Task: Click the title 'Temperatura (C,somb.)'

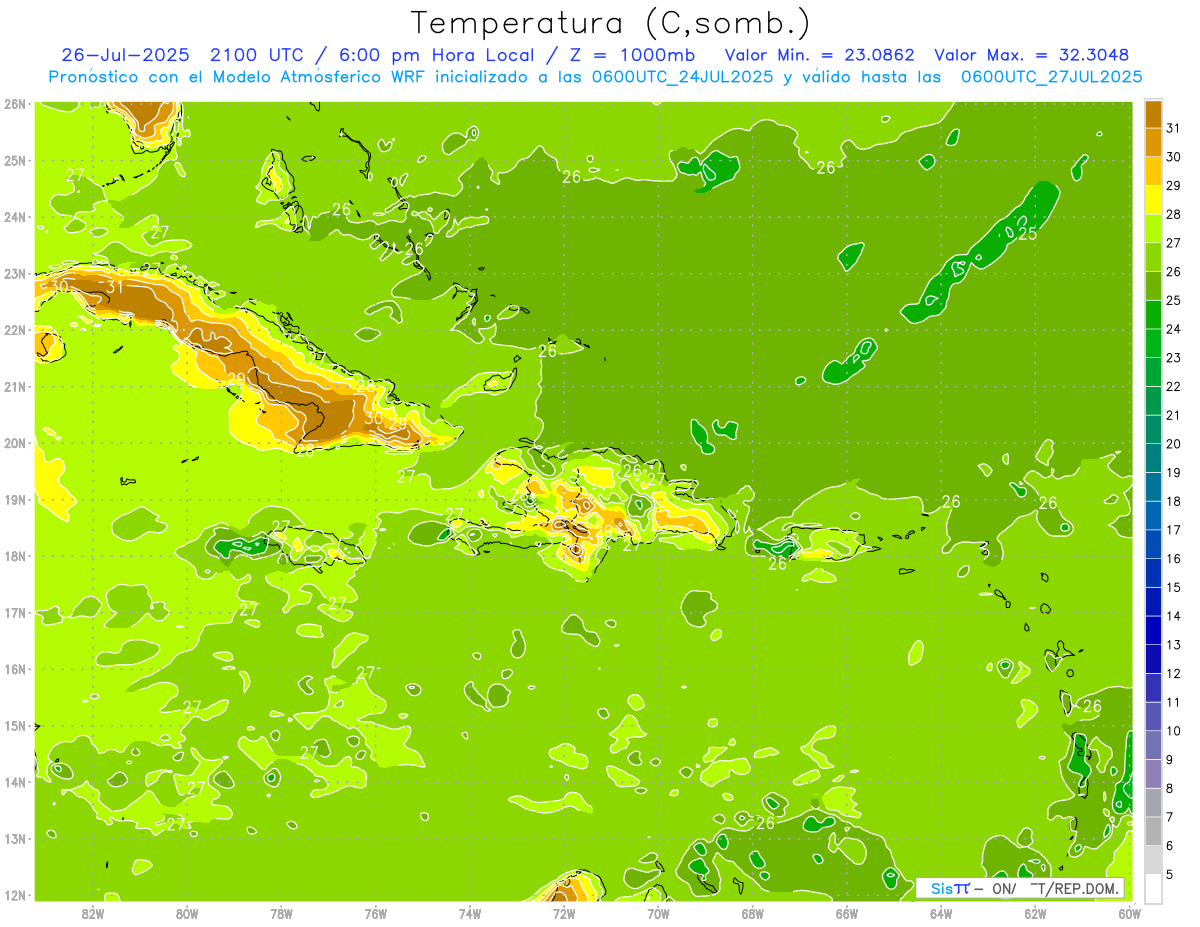Action: pyautogui.click(x=611, y=23)
